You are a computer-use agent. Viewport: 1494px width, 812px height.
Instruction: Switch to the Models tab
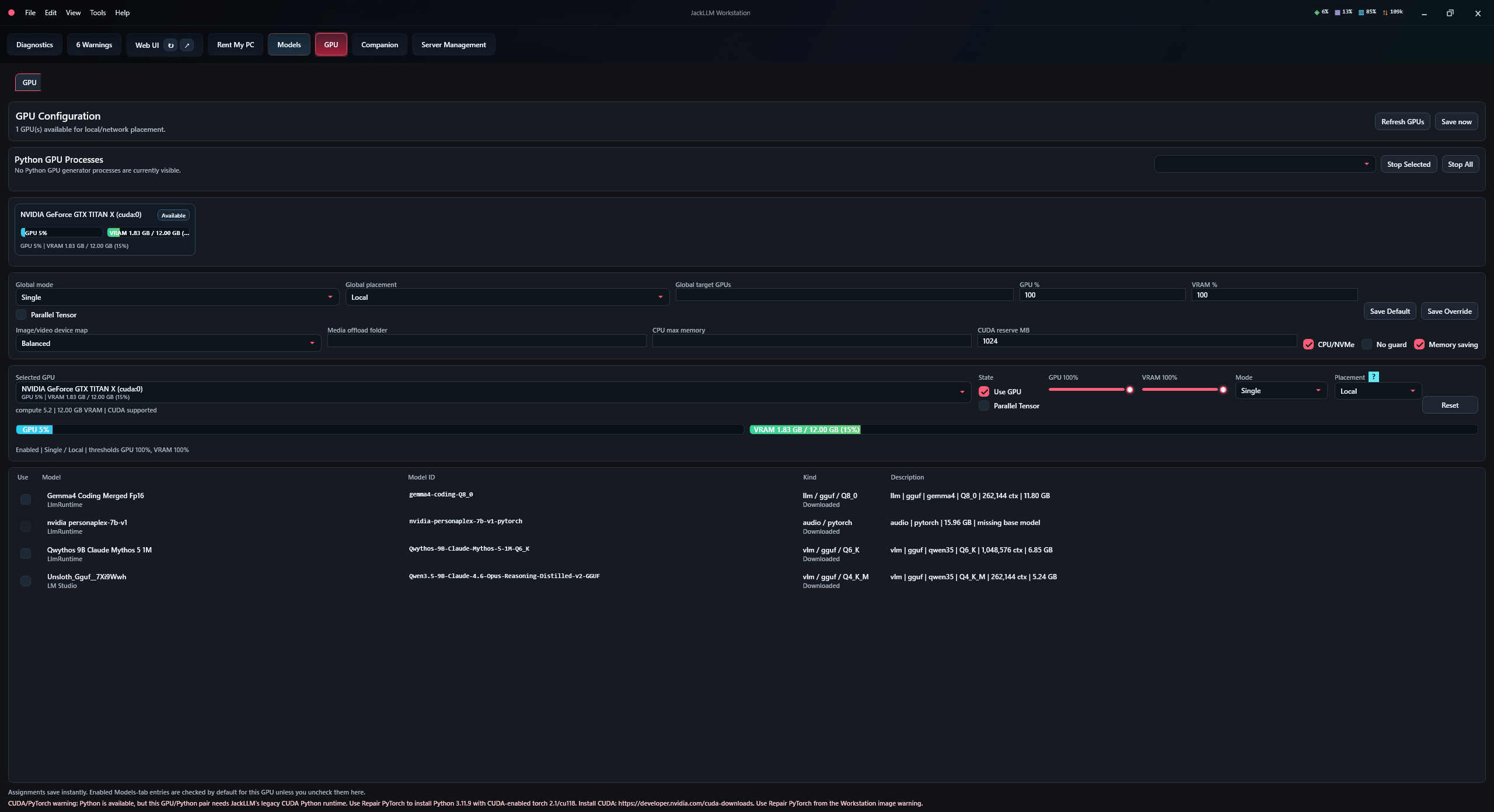(289, 45)
